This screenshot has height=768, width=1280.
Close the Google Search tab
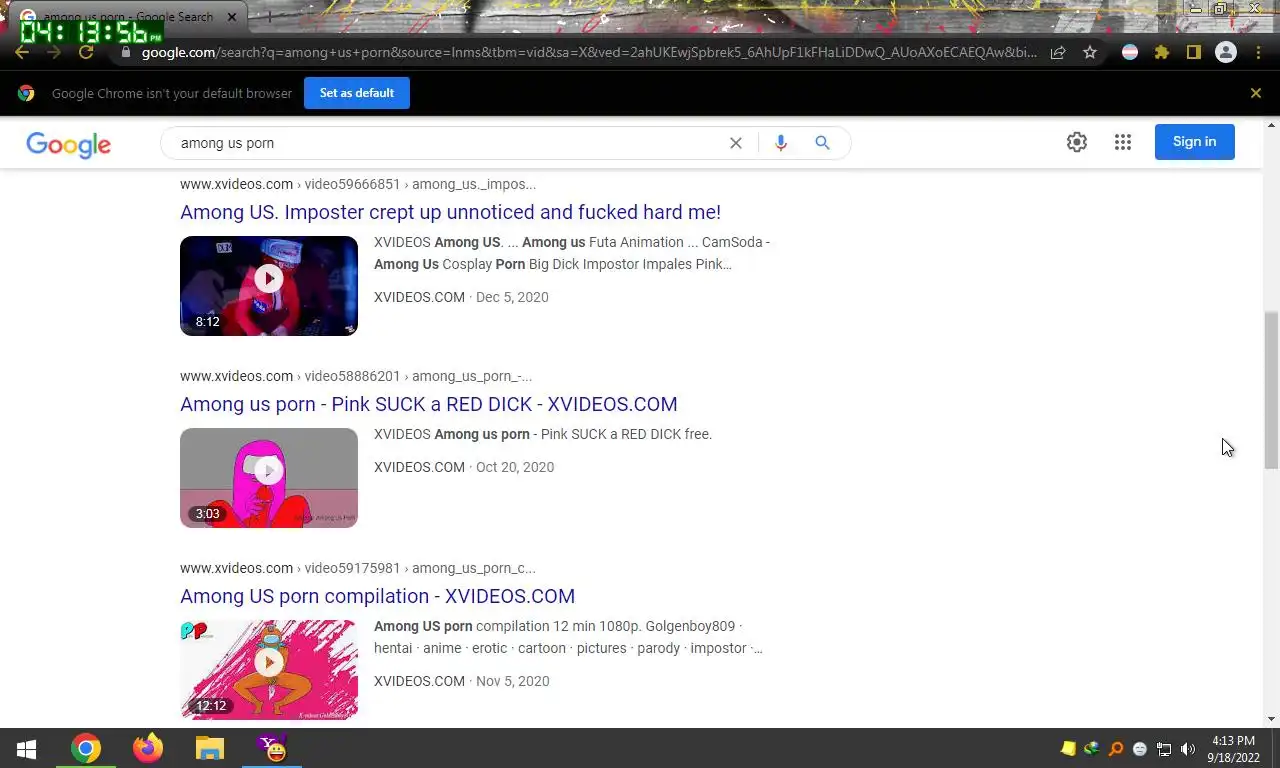point(232,17)
